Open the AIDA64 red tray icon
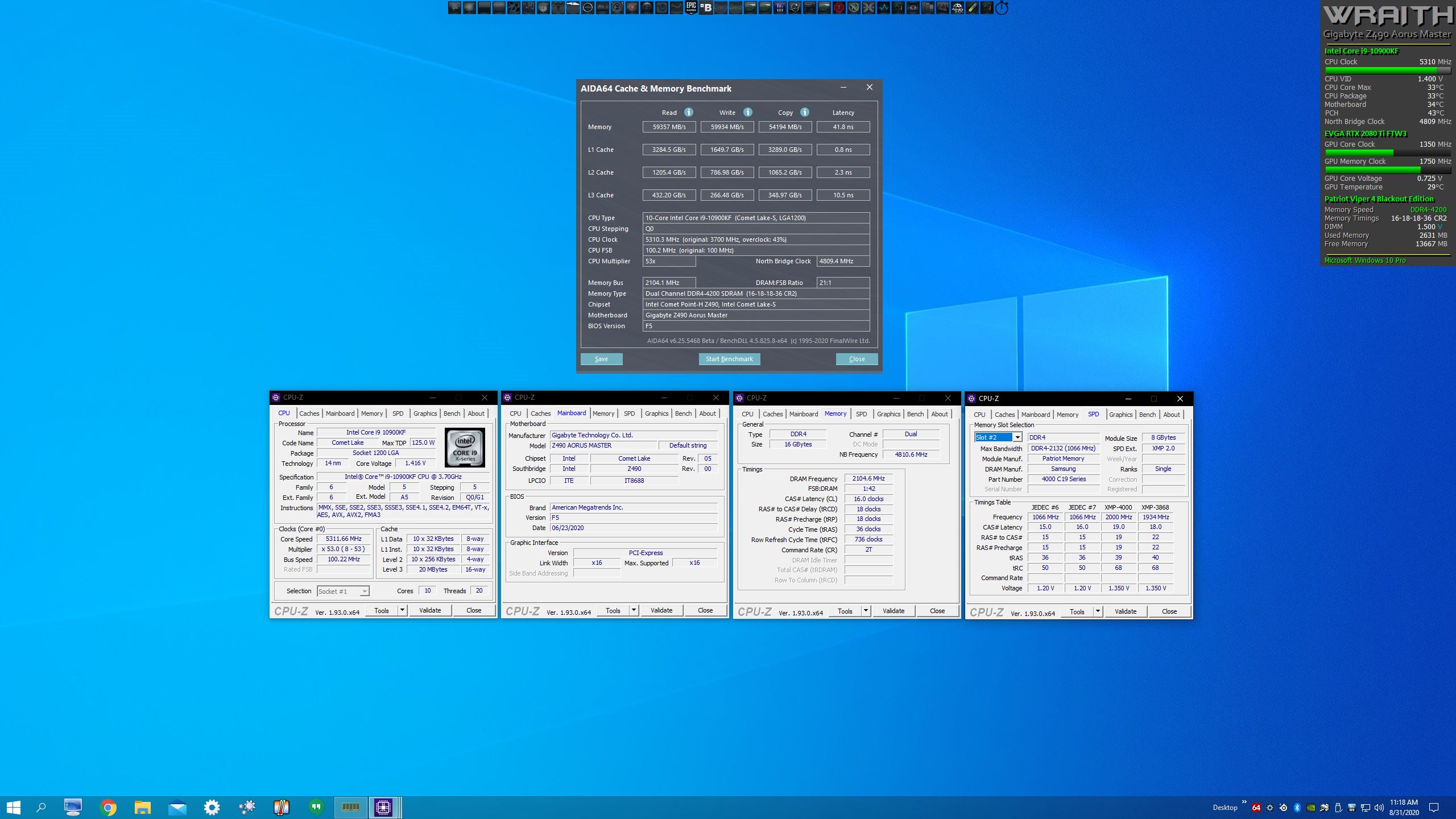The image size is (1456, 819). pos(1256,808)
